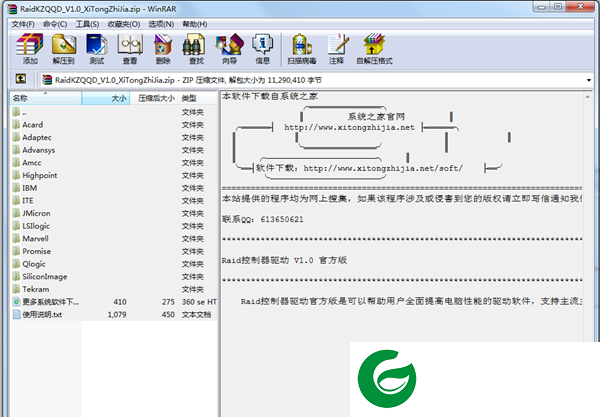600x417 pixels.
Task: Open the View (查看) toolbar icon
Action: pos(130,49)
